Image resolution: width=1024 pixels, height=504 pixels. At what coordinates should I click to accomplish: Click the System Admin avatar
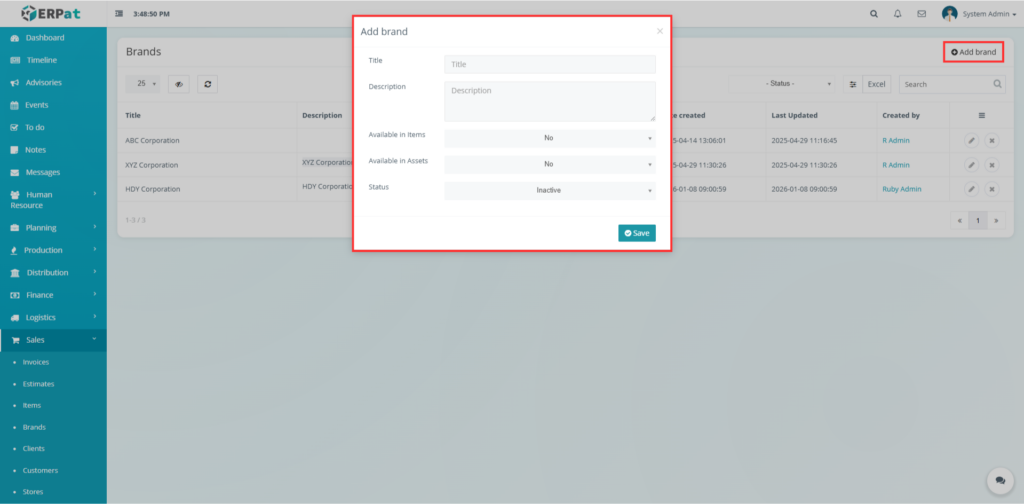(x=950, y=14)
